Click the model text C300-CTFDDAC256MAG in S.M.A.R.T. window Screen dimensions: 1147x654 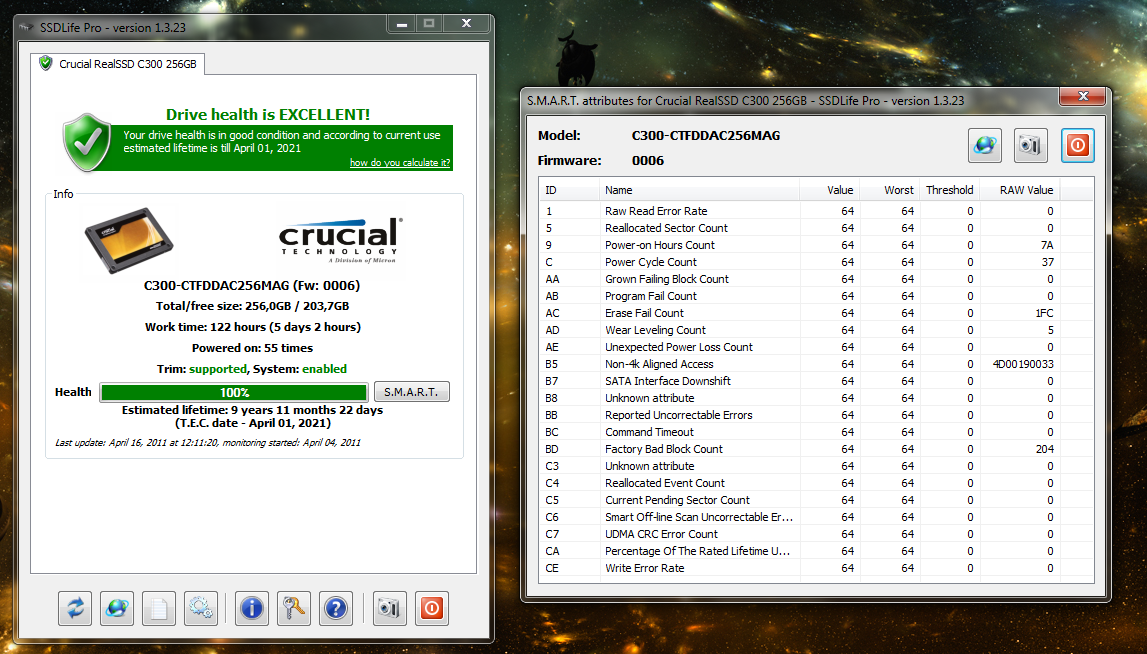[706, 135]
